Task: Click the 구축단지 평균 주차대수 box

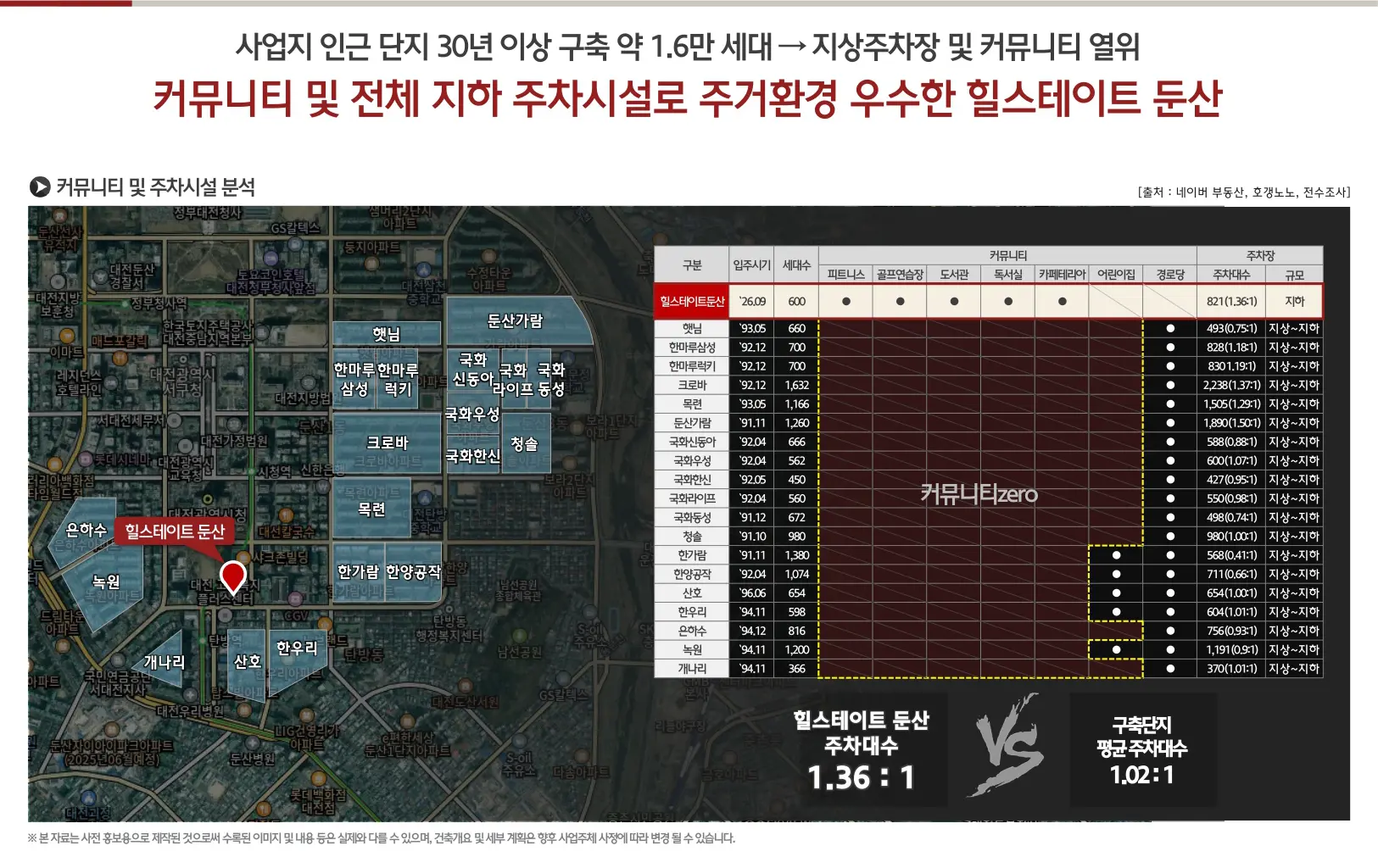Action: click(x=1142, y=750)
